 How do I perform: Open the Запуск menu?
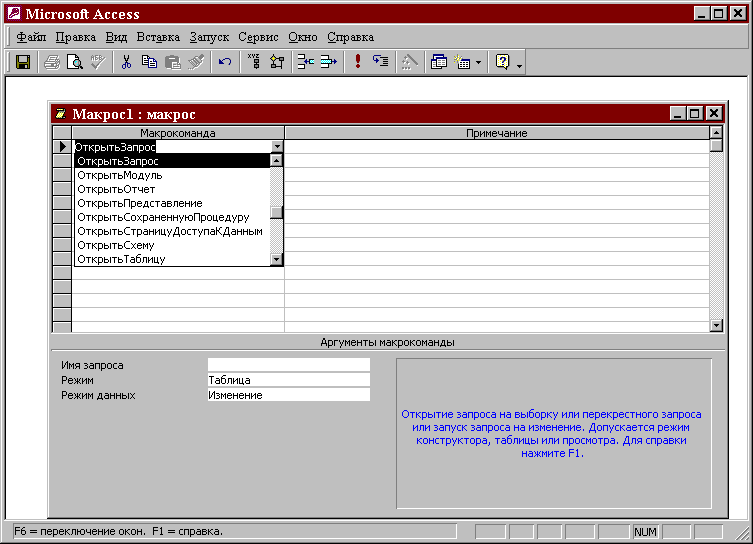pos(209,37)
